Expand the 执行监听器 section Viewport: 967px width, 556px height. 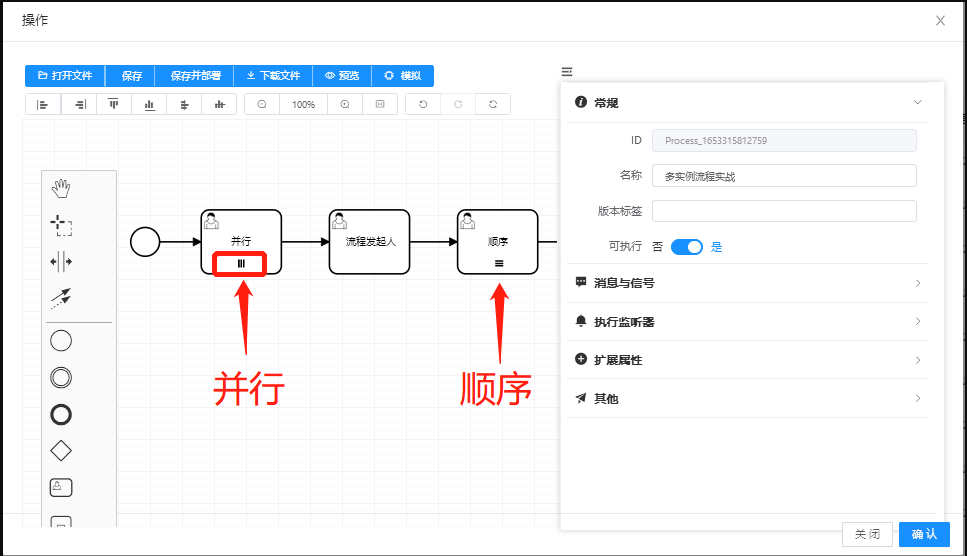pos(917,321)
